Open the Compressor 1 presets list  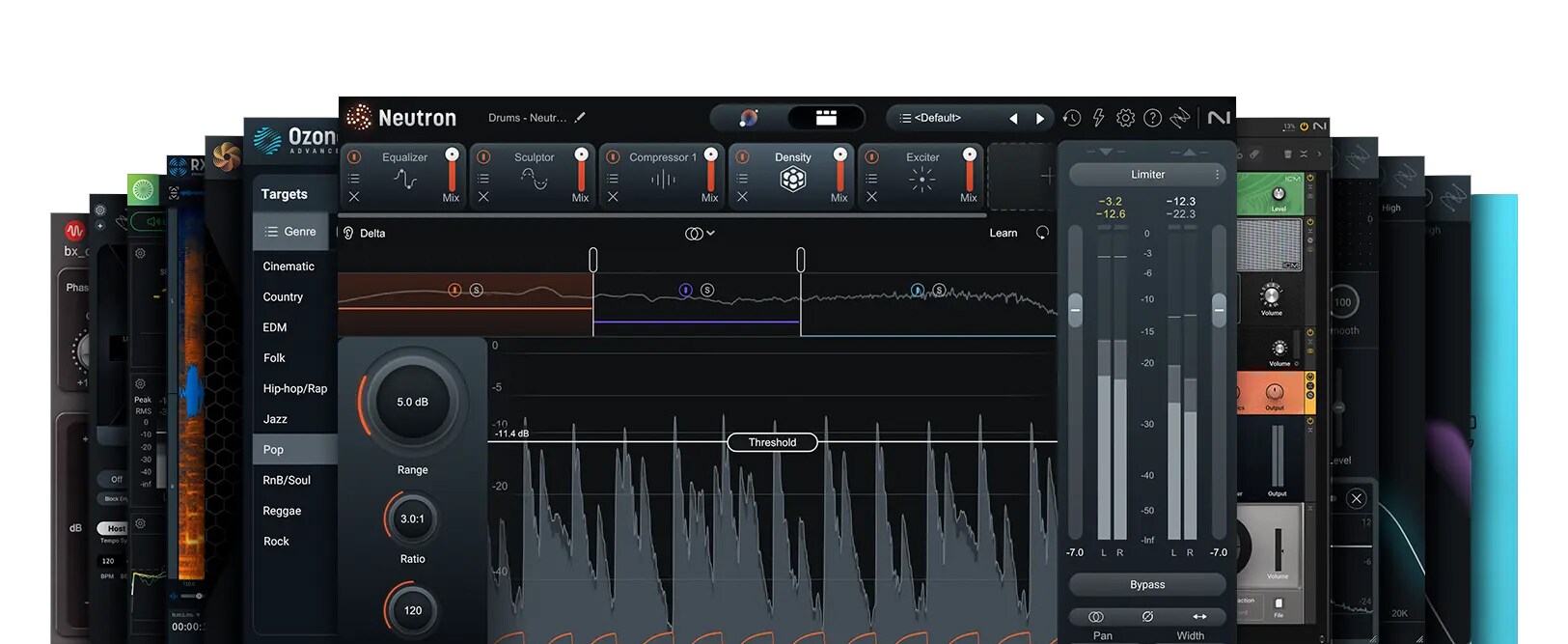[x=613, y=178]
